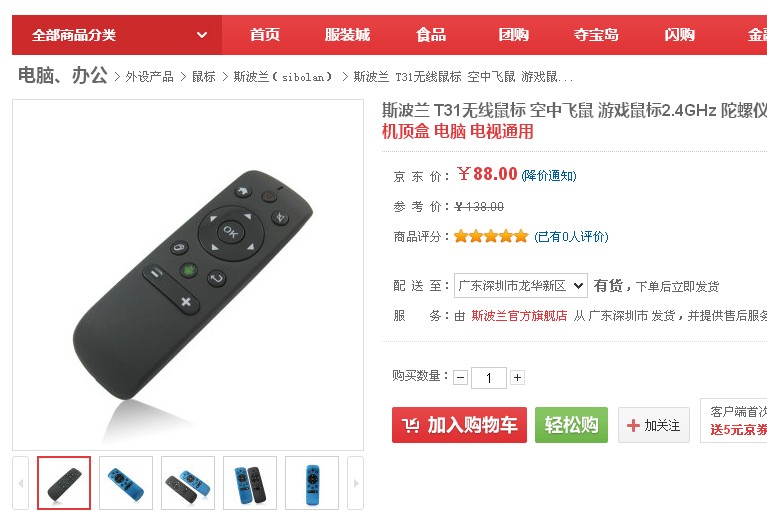Click the five-star rating icons
The height and width of the screenshot is (525, 767).
coord(491,236)
